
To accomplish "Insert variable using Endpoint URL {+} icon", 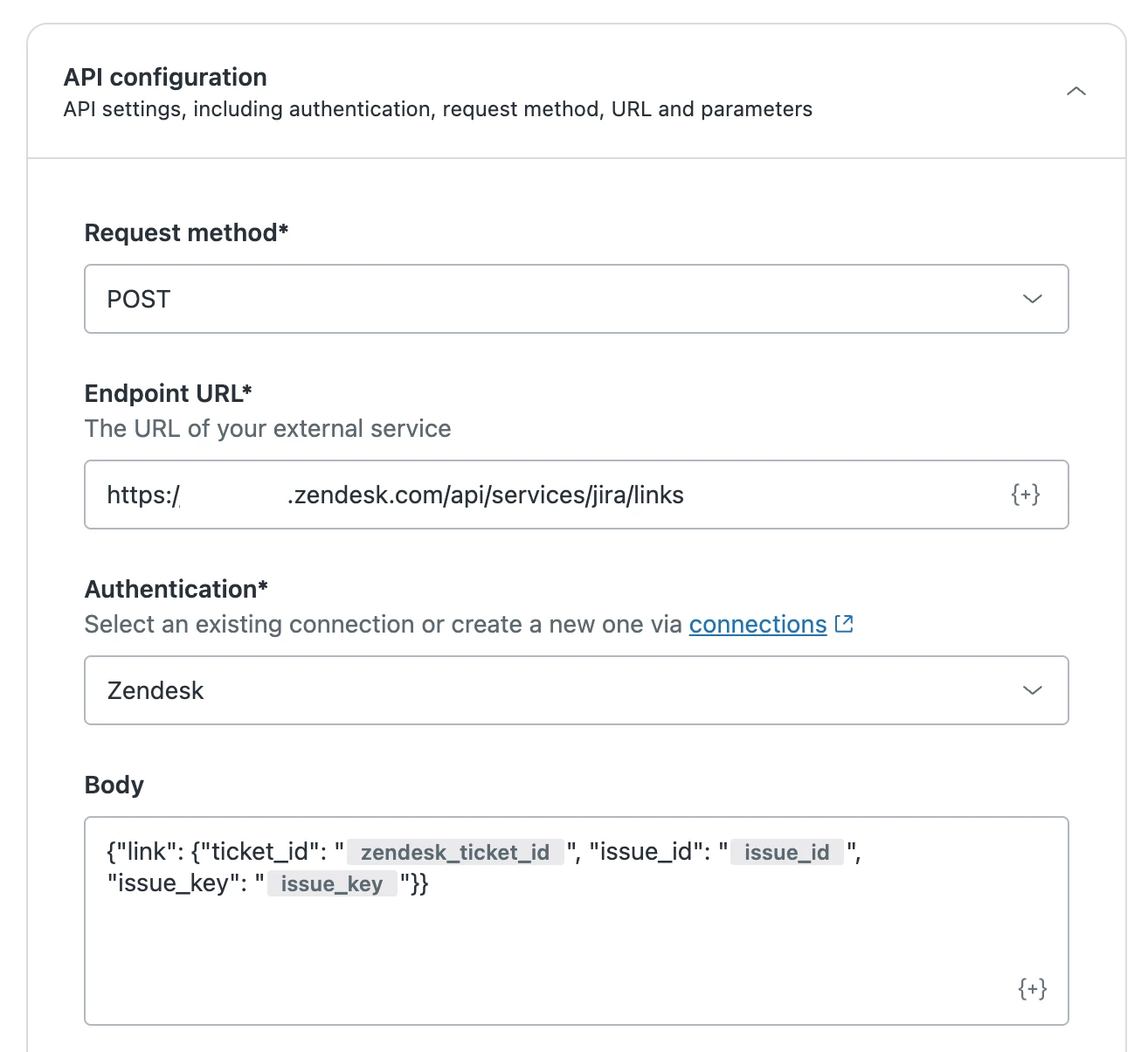I will coord(1026,495).
